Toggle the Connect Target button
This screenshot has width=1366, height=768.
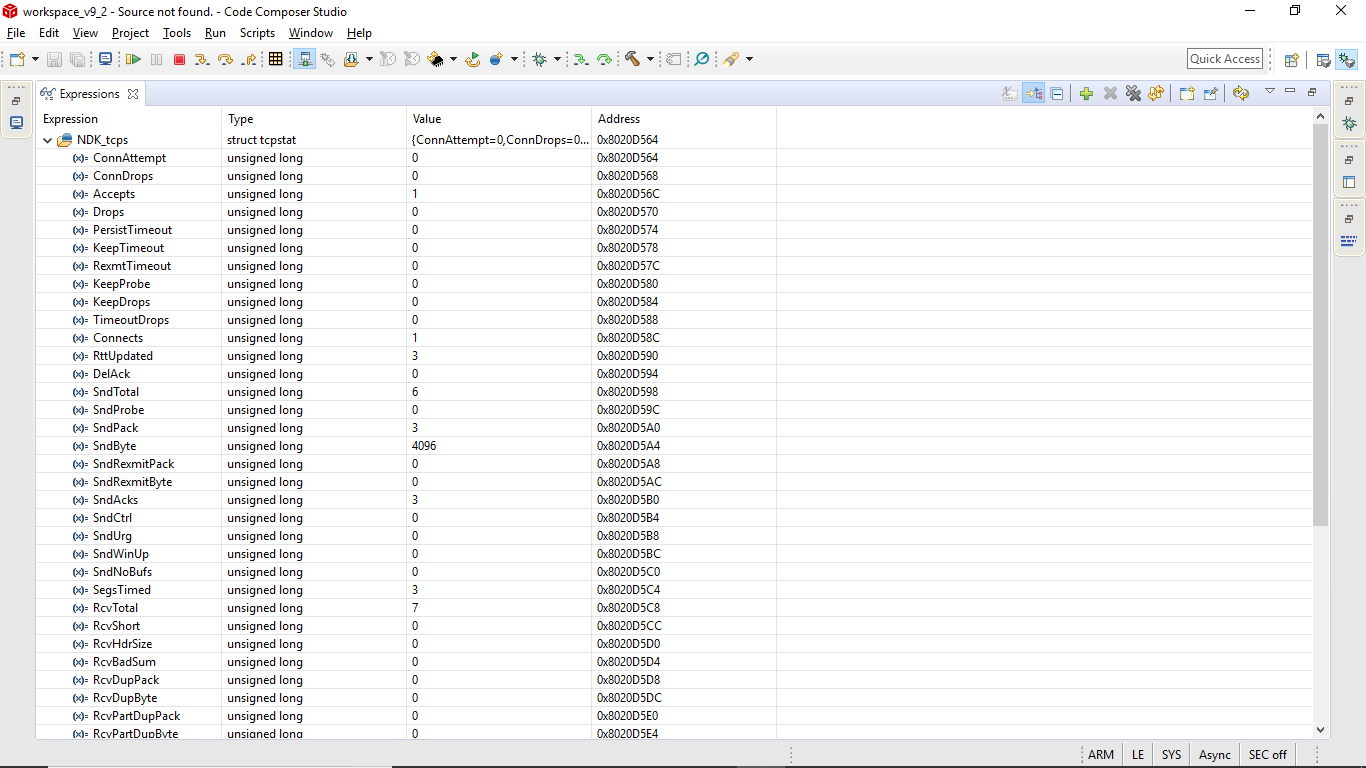[x=305, y=59]
